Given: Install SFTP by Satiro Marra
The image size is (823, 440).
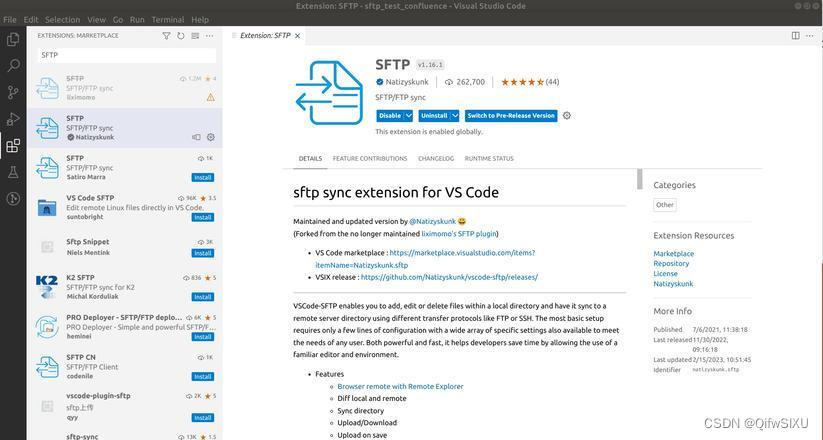Looking at the screenshot, I should coord(203,177).
